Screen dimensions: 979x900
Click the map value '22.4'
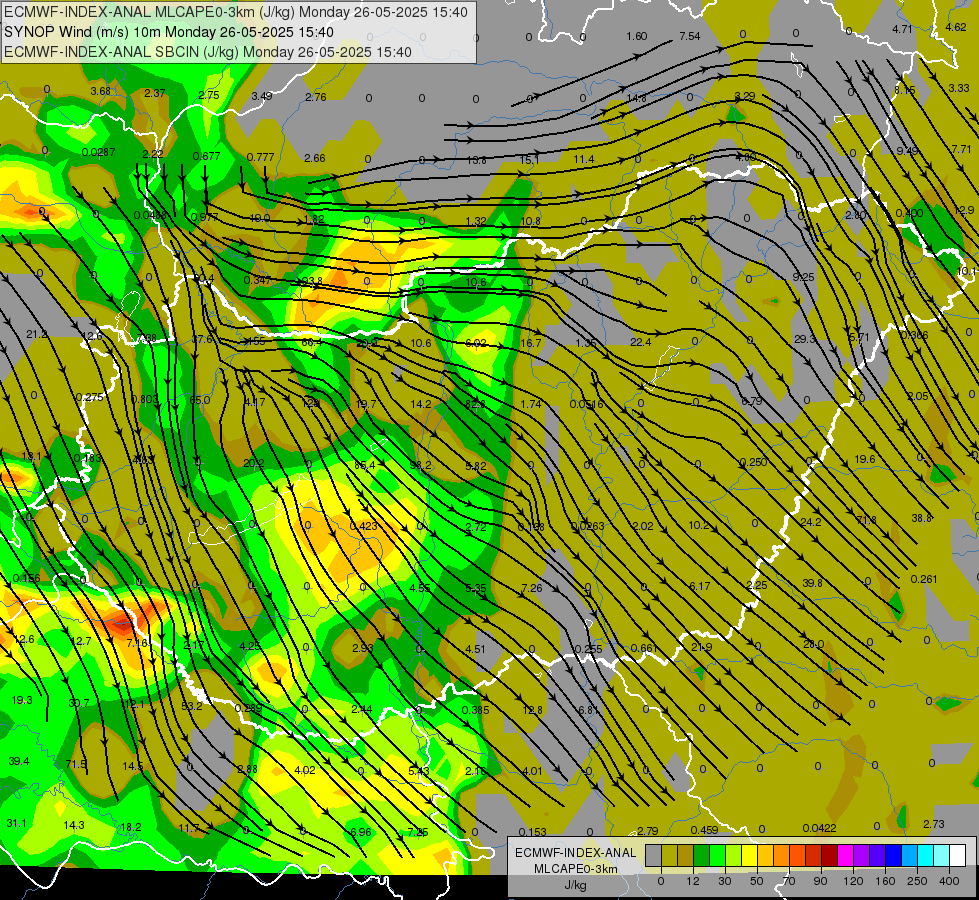coord(641,342)
